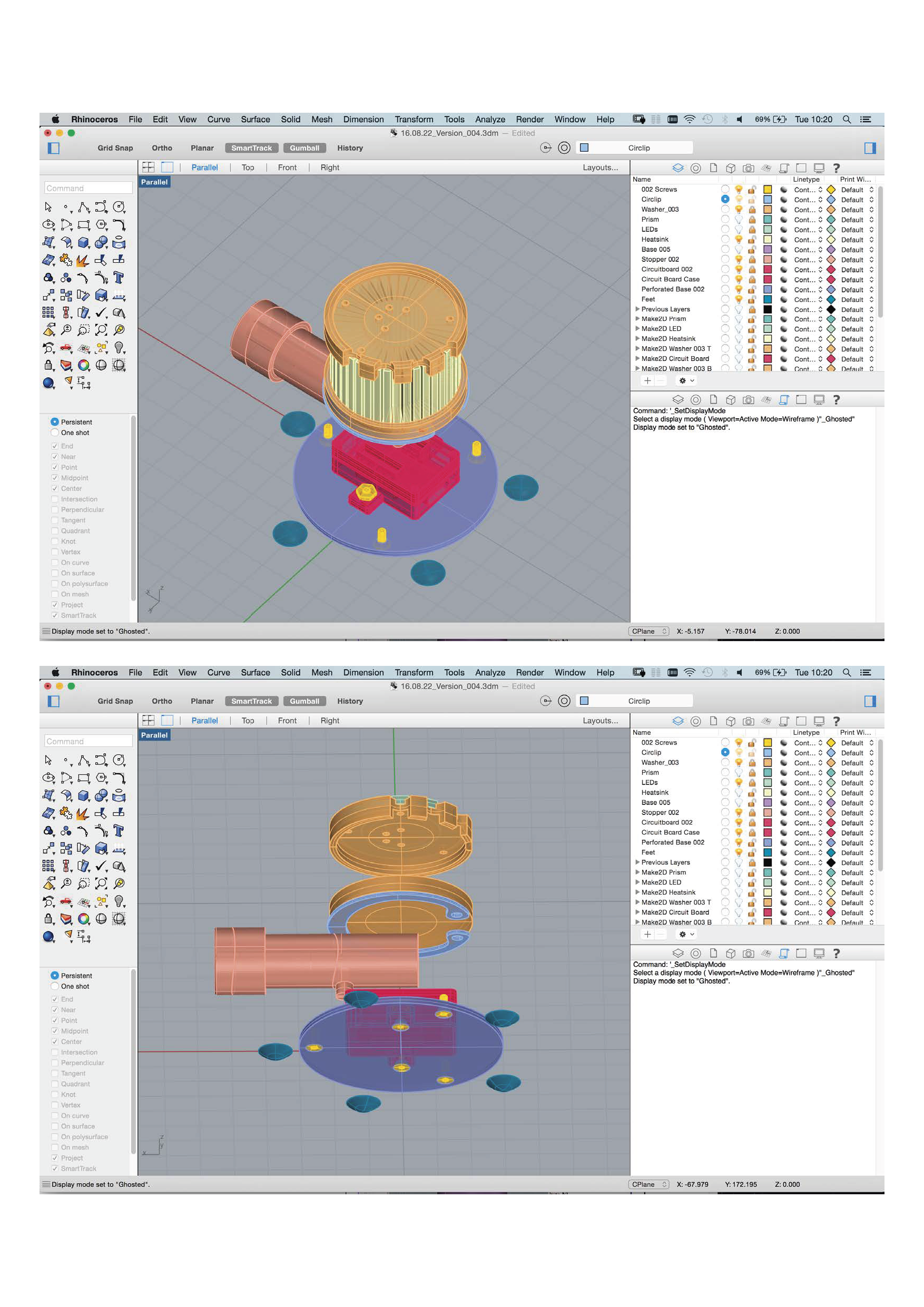
Task: Toggle Midpoint osnap checkbox in upper window
Action: click(55, 478)
